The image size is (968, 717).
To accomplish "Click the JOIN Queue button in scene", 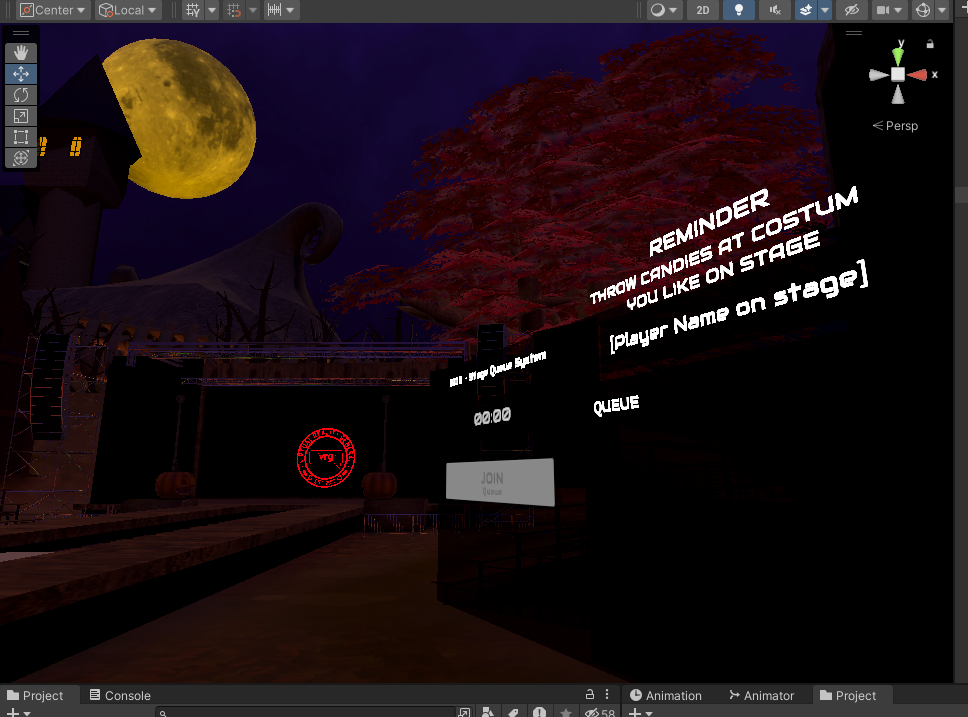I will pyautogui.click(x=499, y=482).
